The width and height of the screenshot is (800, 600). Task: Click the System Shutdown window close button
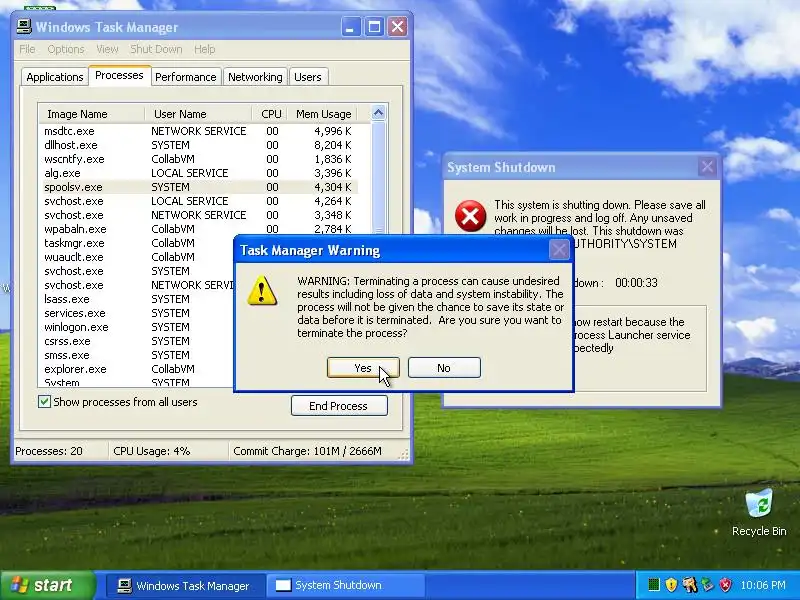(x=707, y=167)
